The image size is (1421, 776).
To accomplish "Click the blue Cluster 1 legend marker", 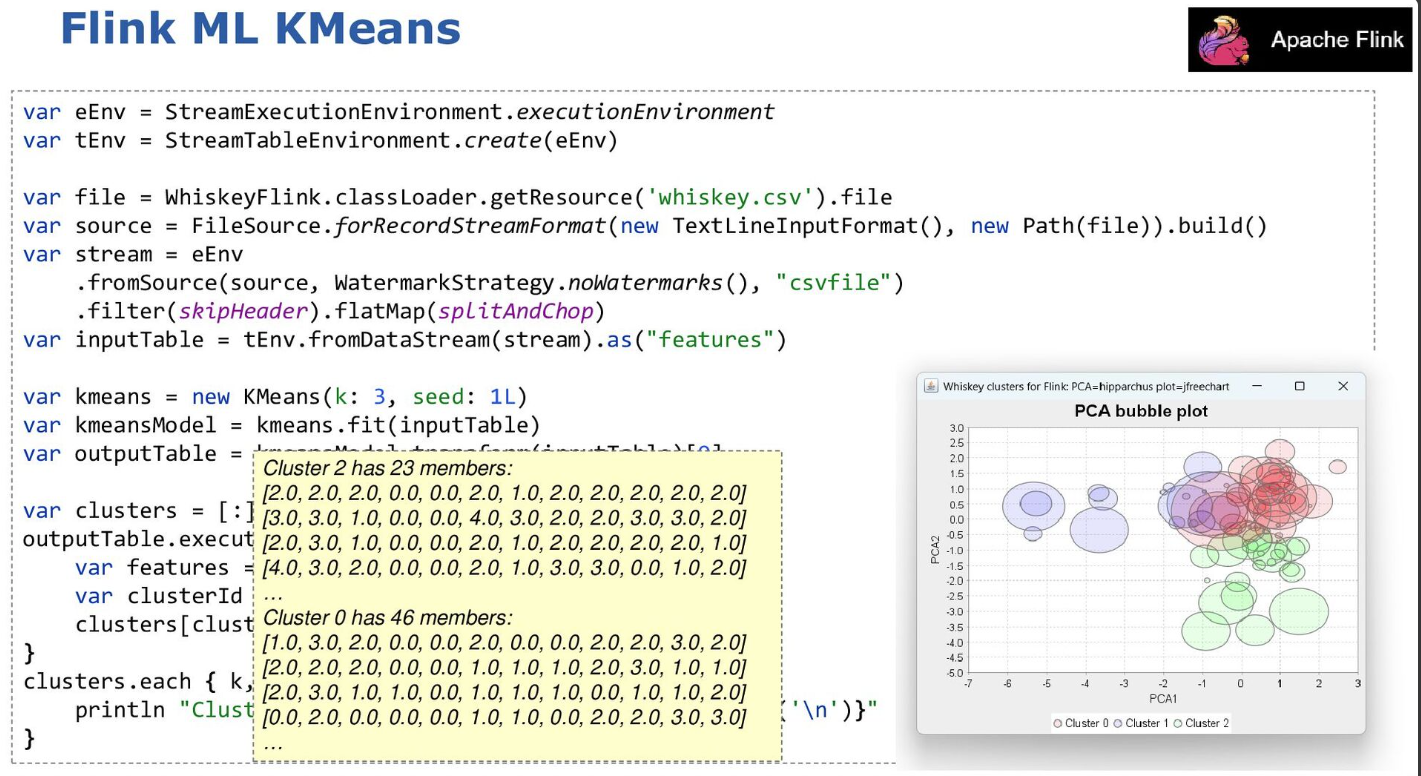I will point(1118,723).
